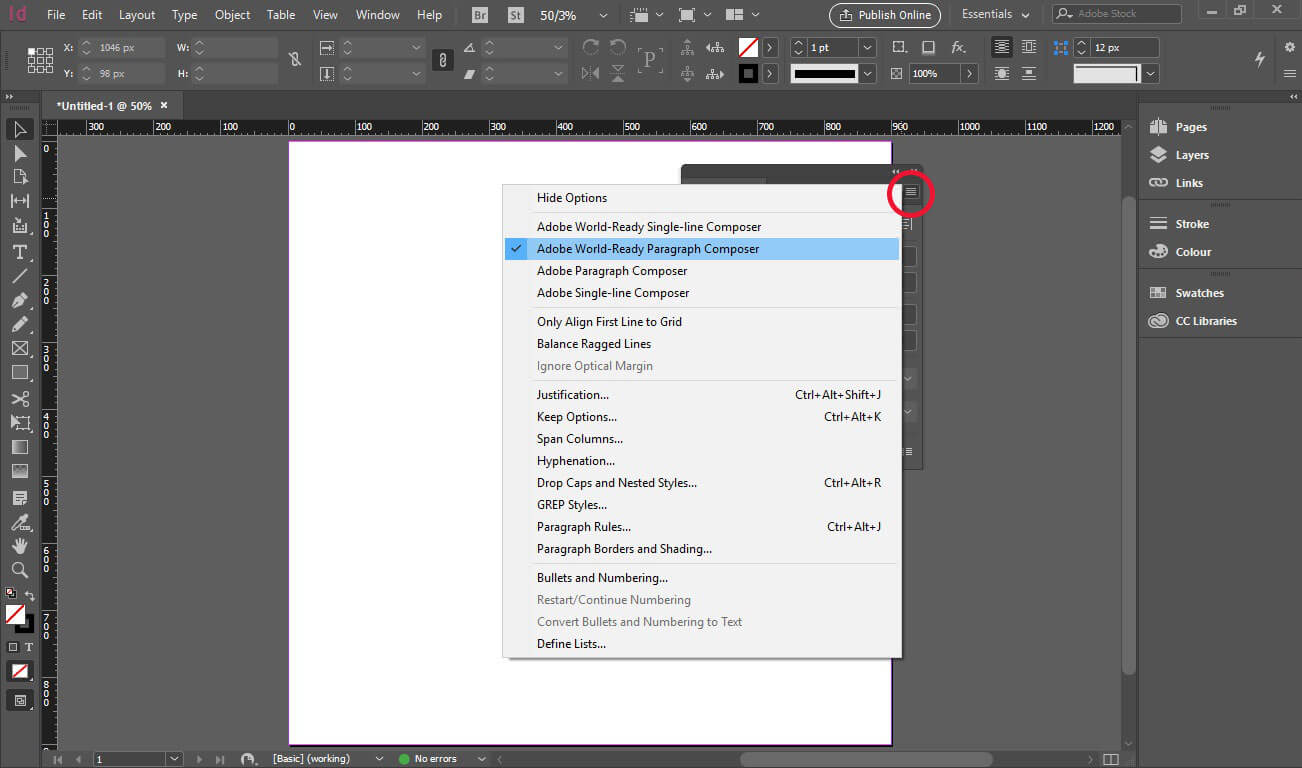1302x768 pixels.
Task: Expand the page number dropdown in status bar
Action: coord(174,759)
